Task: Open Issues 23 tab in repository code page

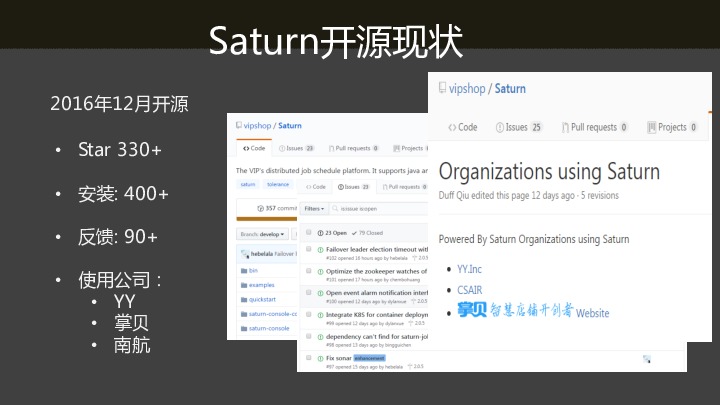Action: point(297,148)
